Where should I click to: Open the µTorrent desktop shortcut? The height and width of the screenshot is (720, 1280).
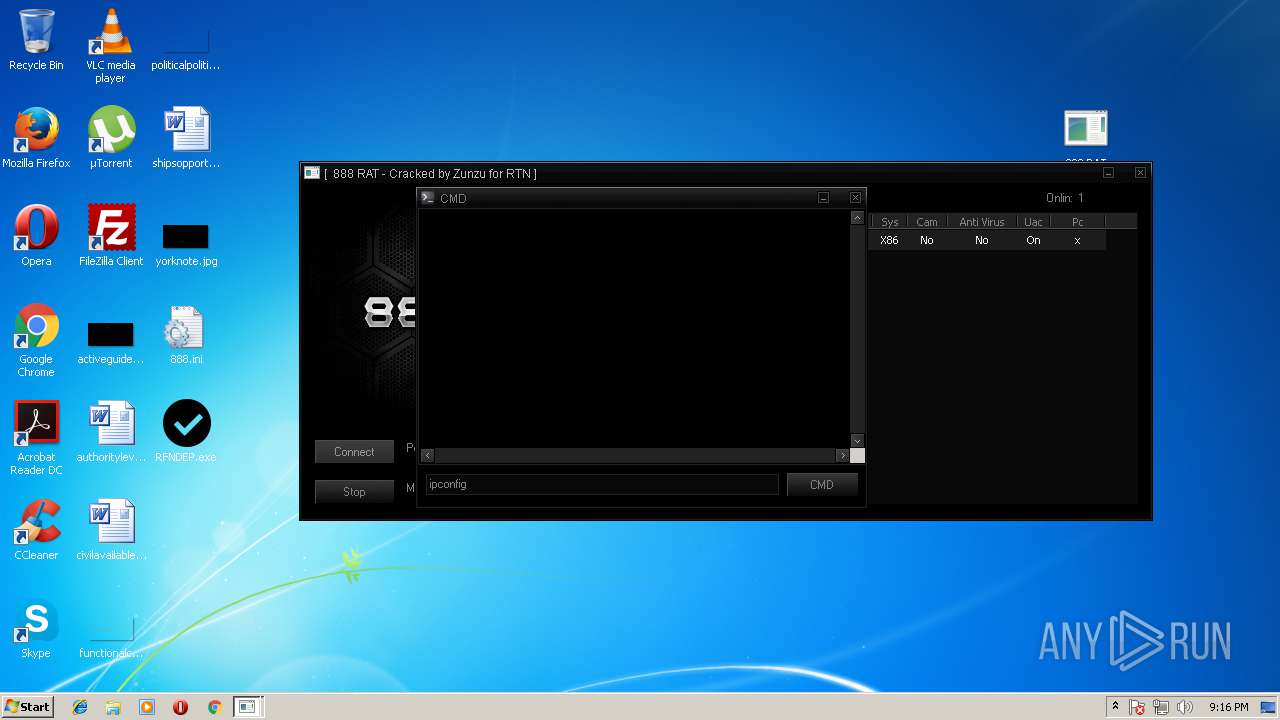point(110,137)
